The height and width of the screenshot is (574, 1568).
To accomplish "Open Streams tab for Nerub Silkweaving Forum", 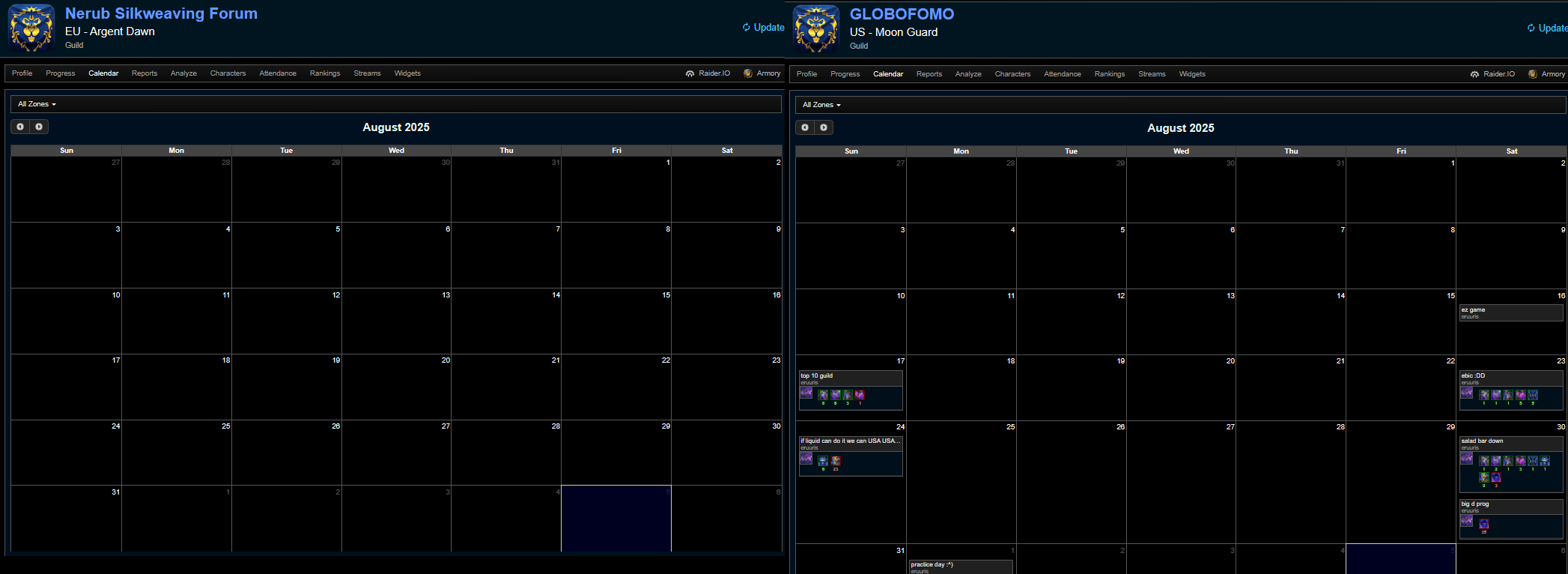I will coord(367,73).
